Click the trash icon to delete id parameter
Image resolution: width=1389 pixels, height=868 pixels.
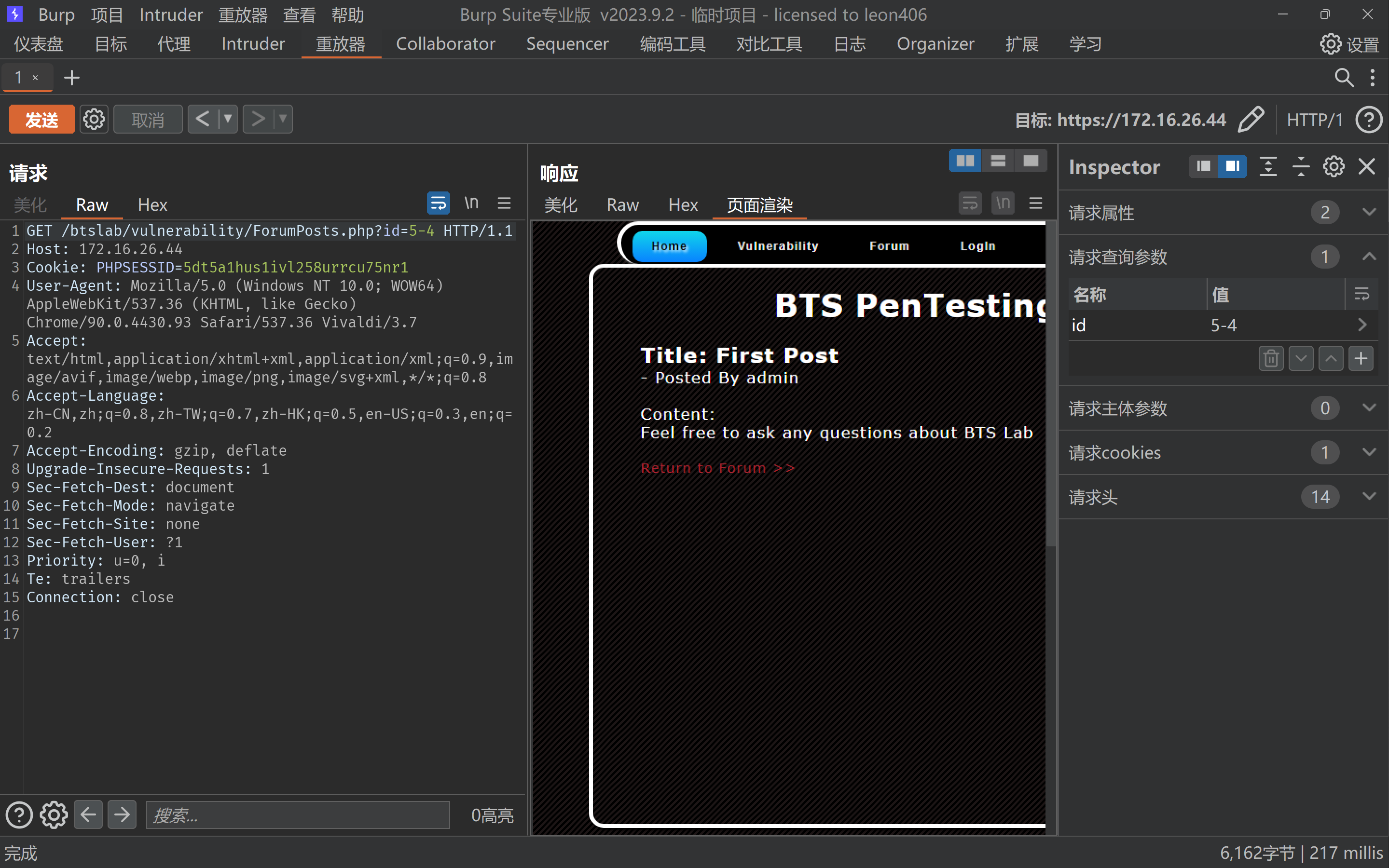1270,358
